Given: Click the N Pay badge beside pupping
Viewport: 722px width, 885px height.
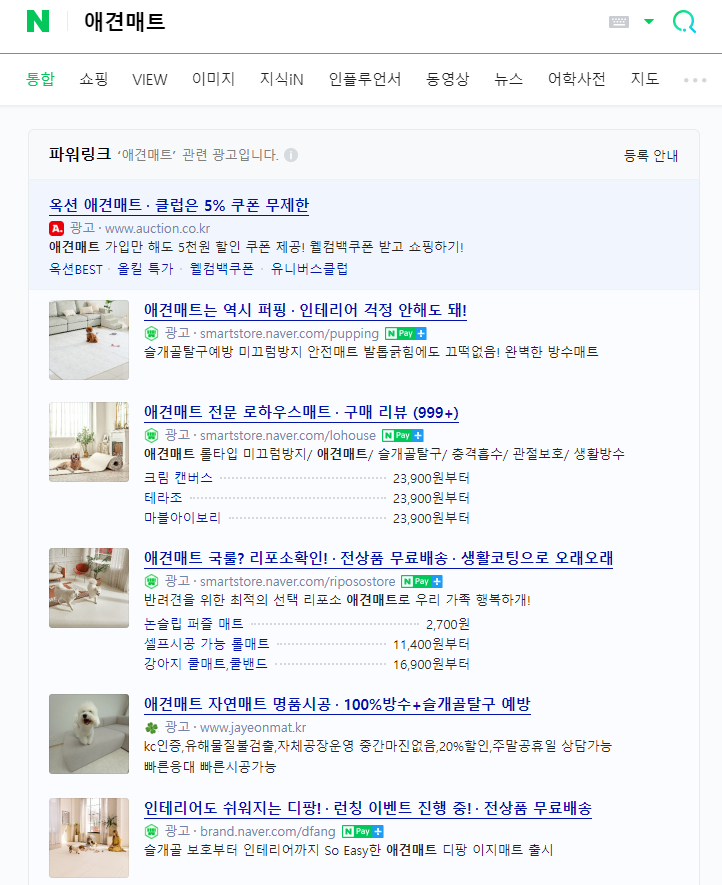Looking at the screenshot, I should [405, 334].
